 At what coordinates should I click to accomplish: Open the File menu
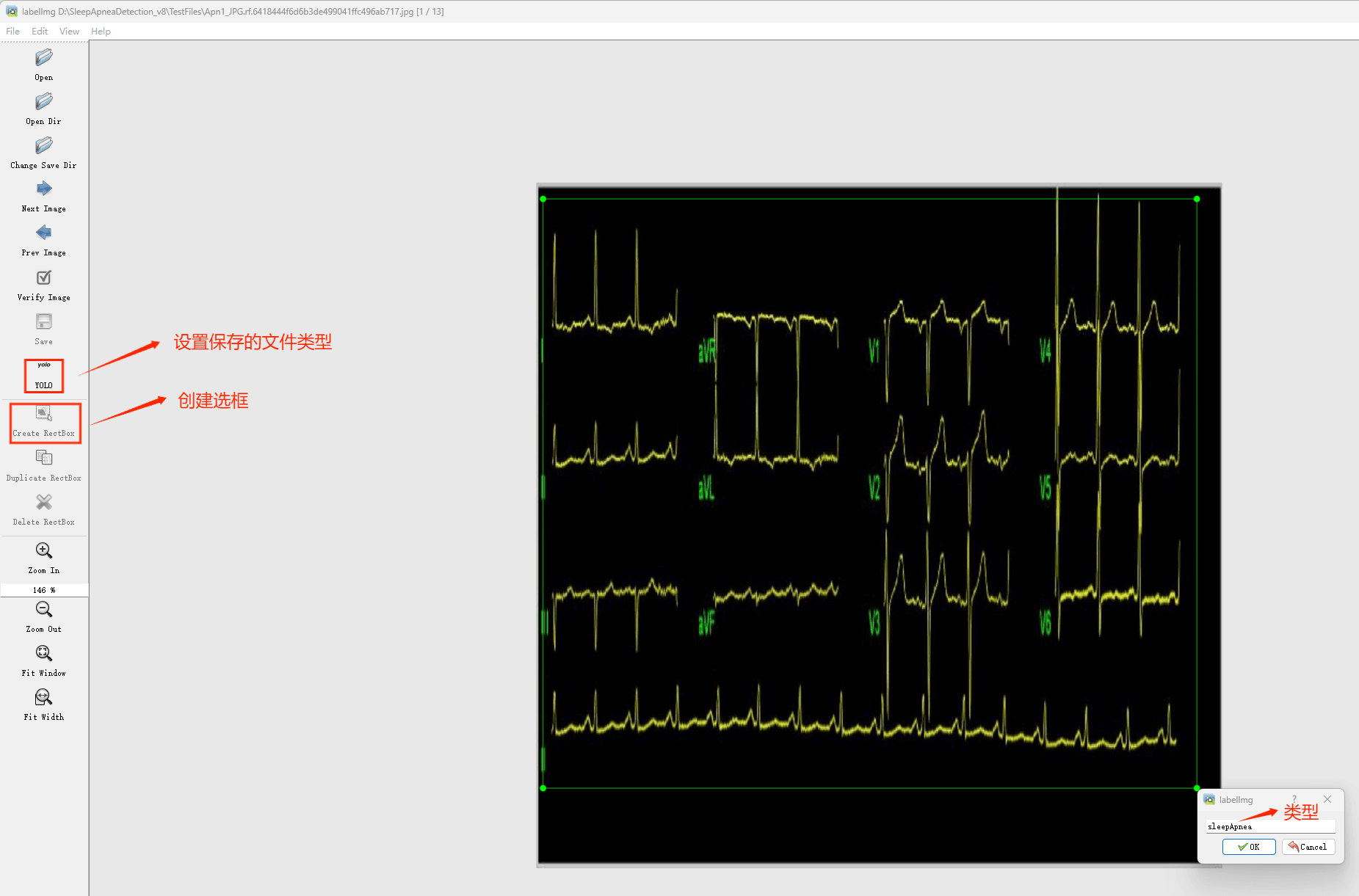point(13,32)
